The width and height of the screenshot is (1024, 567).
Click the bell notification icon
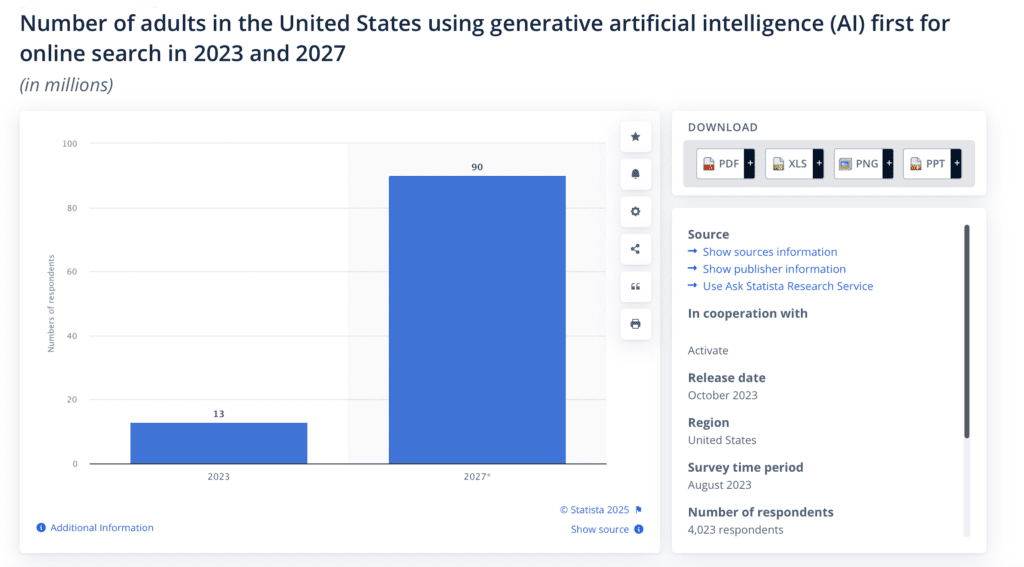click(x=635, y=174)
